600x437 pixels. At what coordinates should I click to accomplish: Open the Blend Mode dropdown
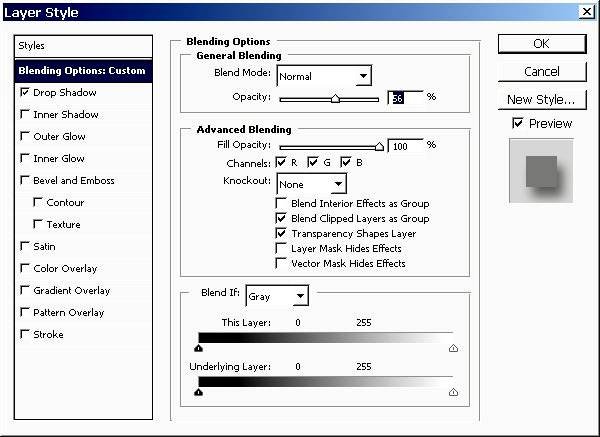pos(362,76)
